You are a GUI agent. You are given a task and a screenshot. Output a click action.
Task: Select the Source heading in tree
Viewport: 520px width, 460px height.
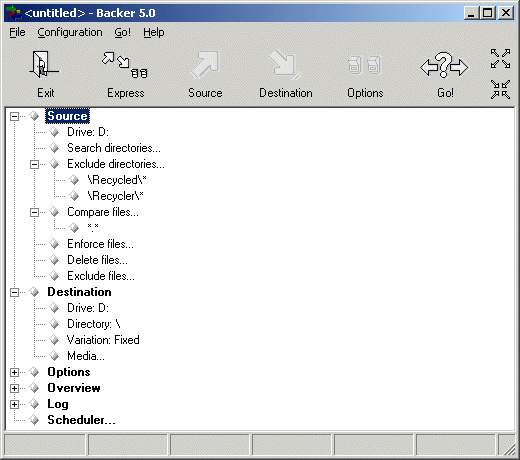point(67,116)
